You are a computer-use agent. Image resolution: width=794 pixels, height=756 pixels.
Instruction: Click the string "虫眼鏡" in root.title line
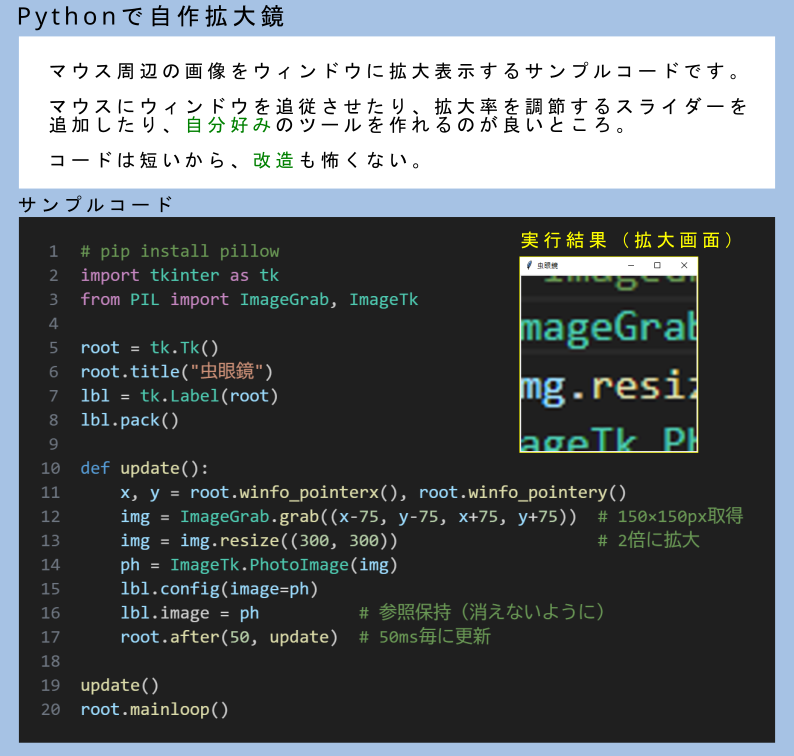pos(227,372)
